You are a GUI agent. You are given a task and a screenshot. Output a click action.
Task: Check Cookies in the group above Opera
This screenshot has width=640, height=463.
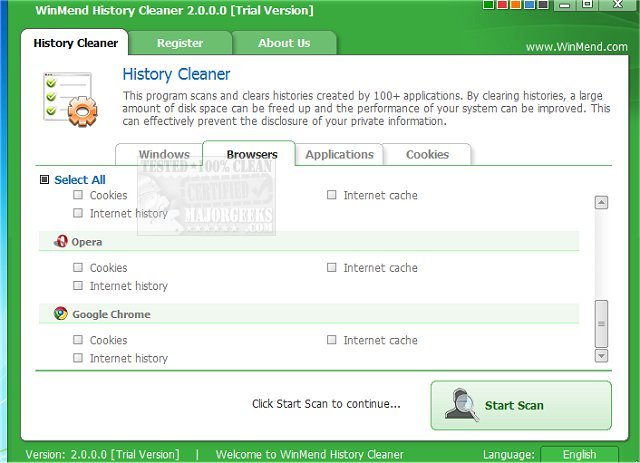[78, 195]
